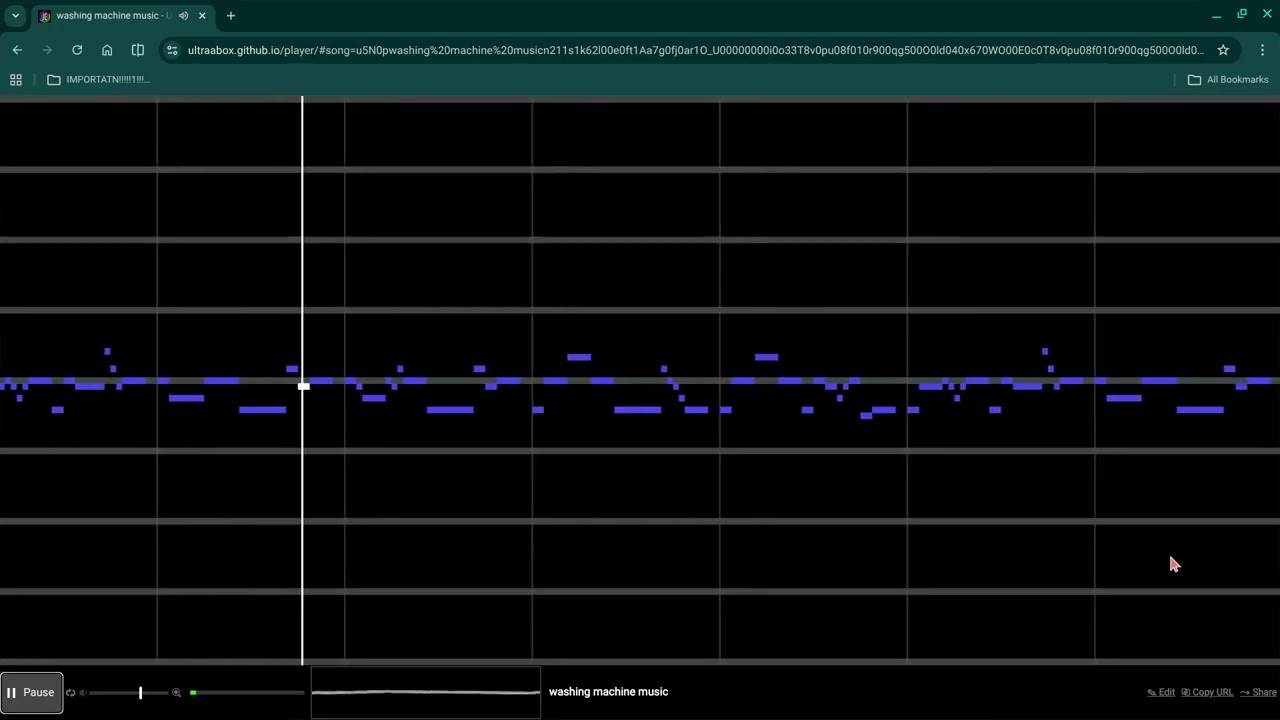Click the speaker volume icon in player
The width and height of the screenshot is (1280, 720).
83,692
